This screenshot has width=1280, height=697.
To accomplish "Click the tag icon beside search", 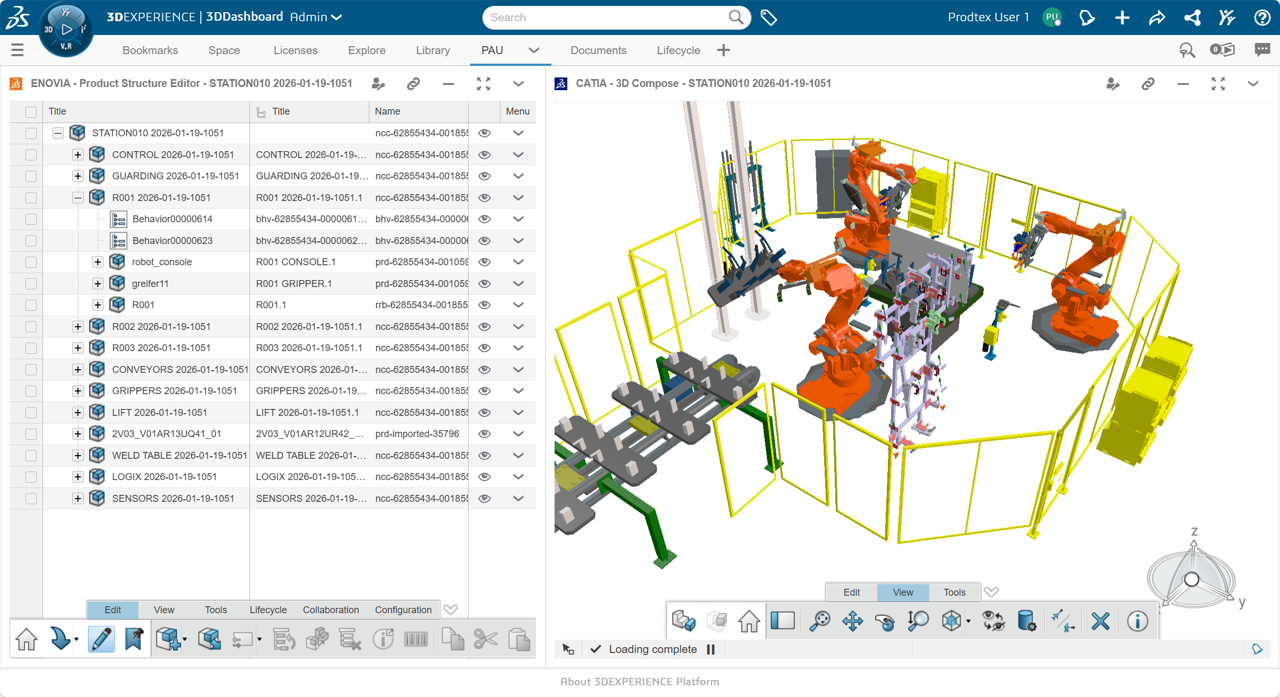I will 768,17.
